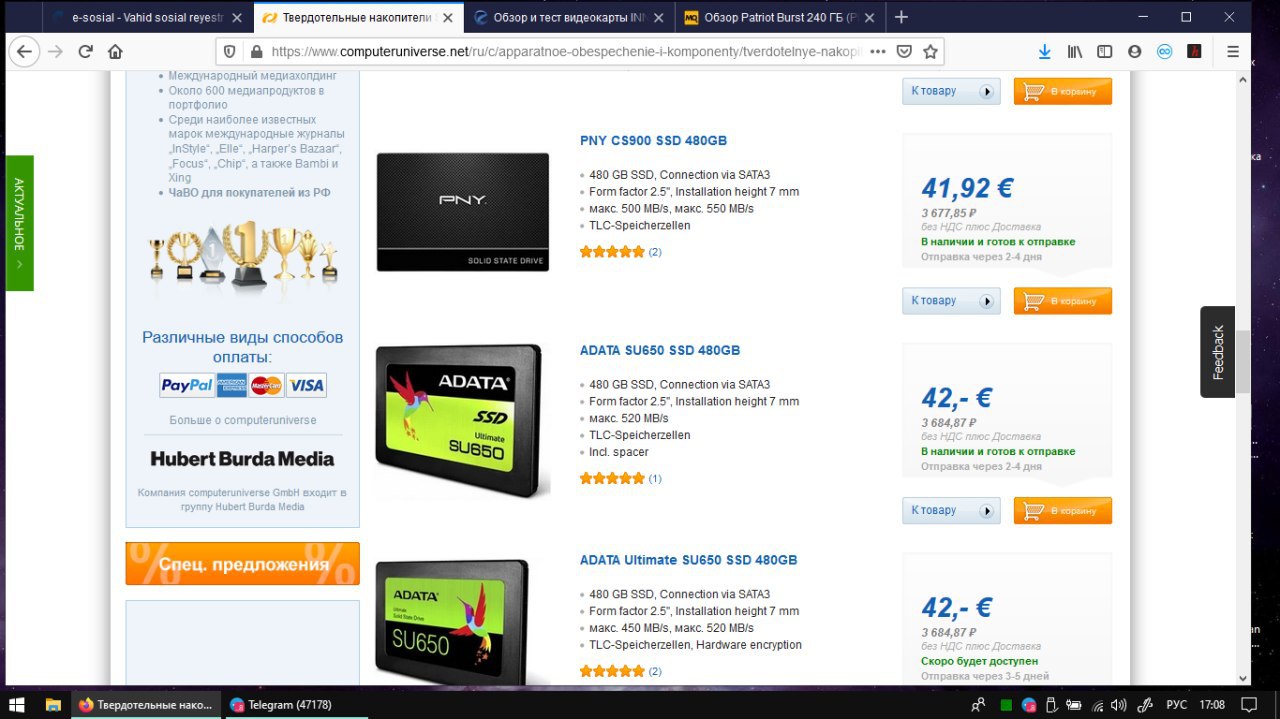
Task: Open the browser home page icon
Action: (115, 52)
